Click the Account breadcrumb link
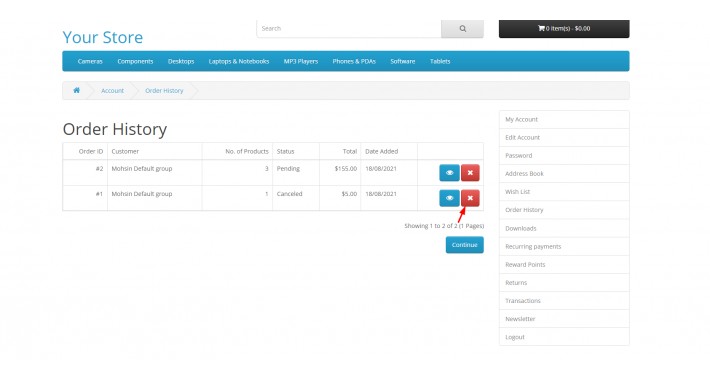Image resolution: width=710 pixels, height=380 pixels. [x=112, y=91]
